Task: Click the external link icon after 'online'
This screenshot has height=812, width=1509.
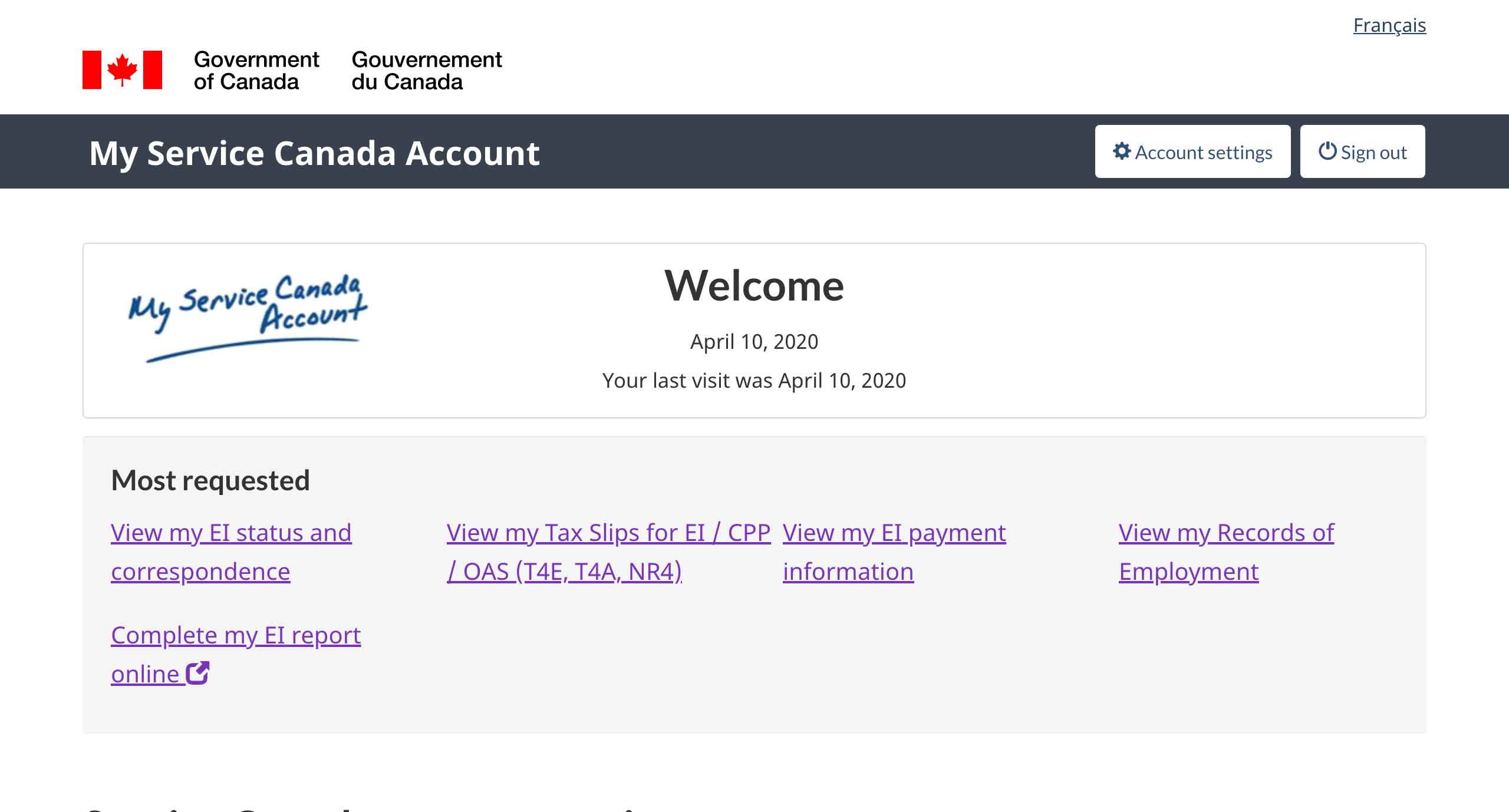Action: (197, 673)
